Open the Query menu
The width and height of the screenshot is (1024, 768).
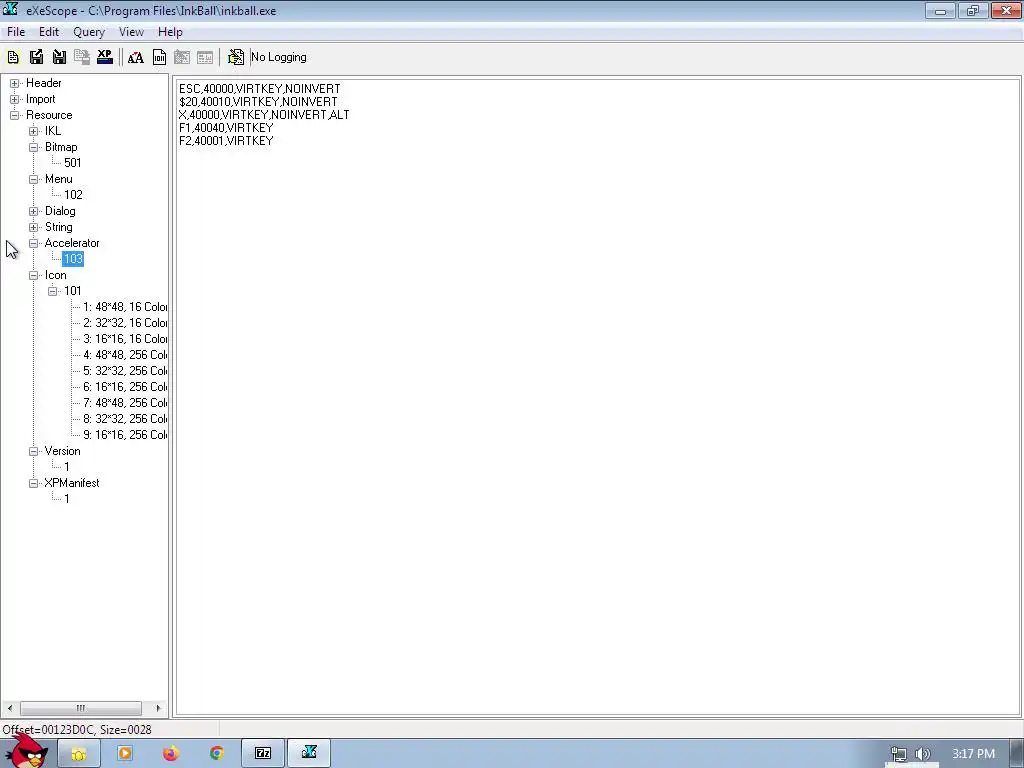click(x=89, y=32)
